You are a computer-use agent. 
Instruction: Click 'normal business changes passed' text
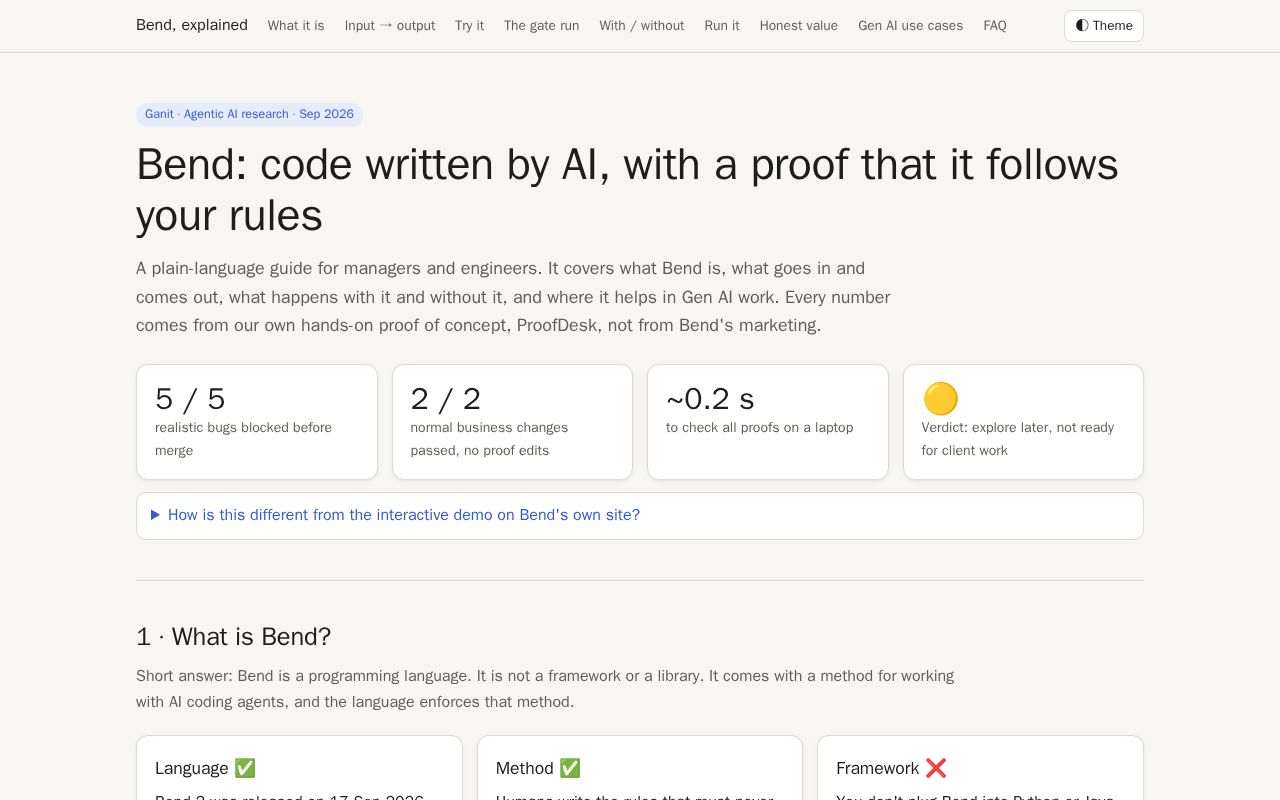[489, 439]
